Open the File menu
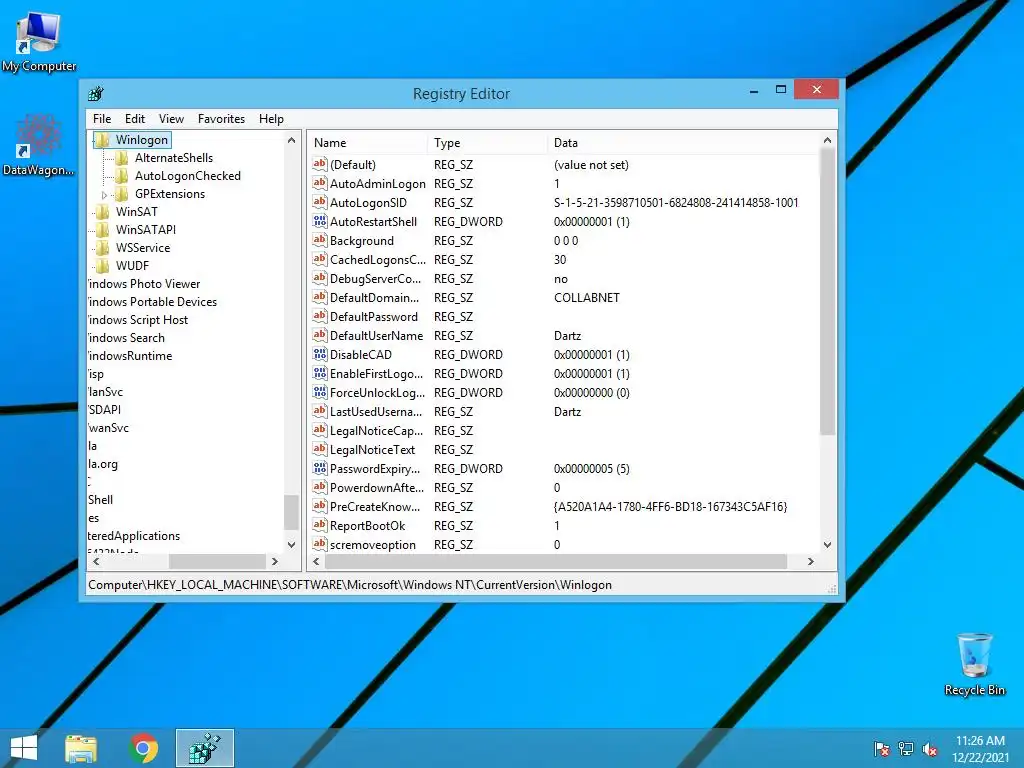This screenshot has width=1024, height=768. pos(102,119)
